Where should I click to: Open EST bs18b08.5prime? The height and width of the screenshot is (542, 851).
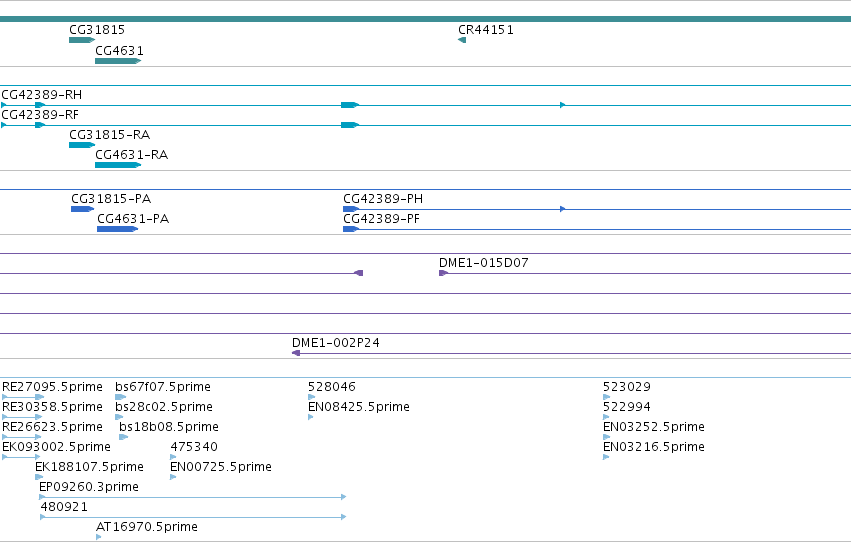169,426
